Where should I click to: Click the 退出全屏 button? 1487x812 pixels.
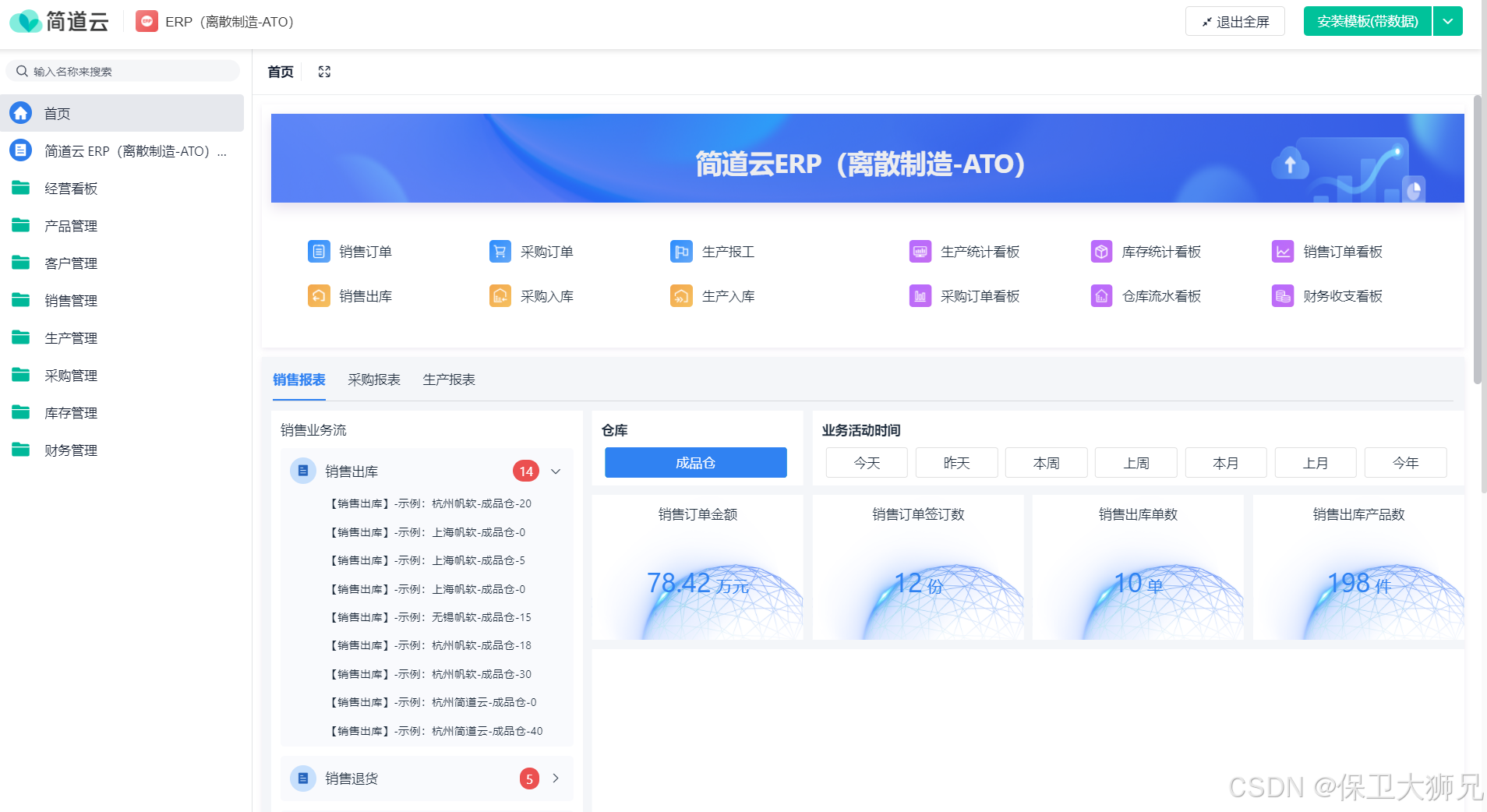[1235, 21]
